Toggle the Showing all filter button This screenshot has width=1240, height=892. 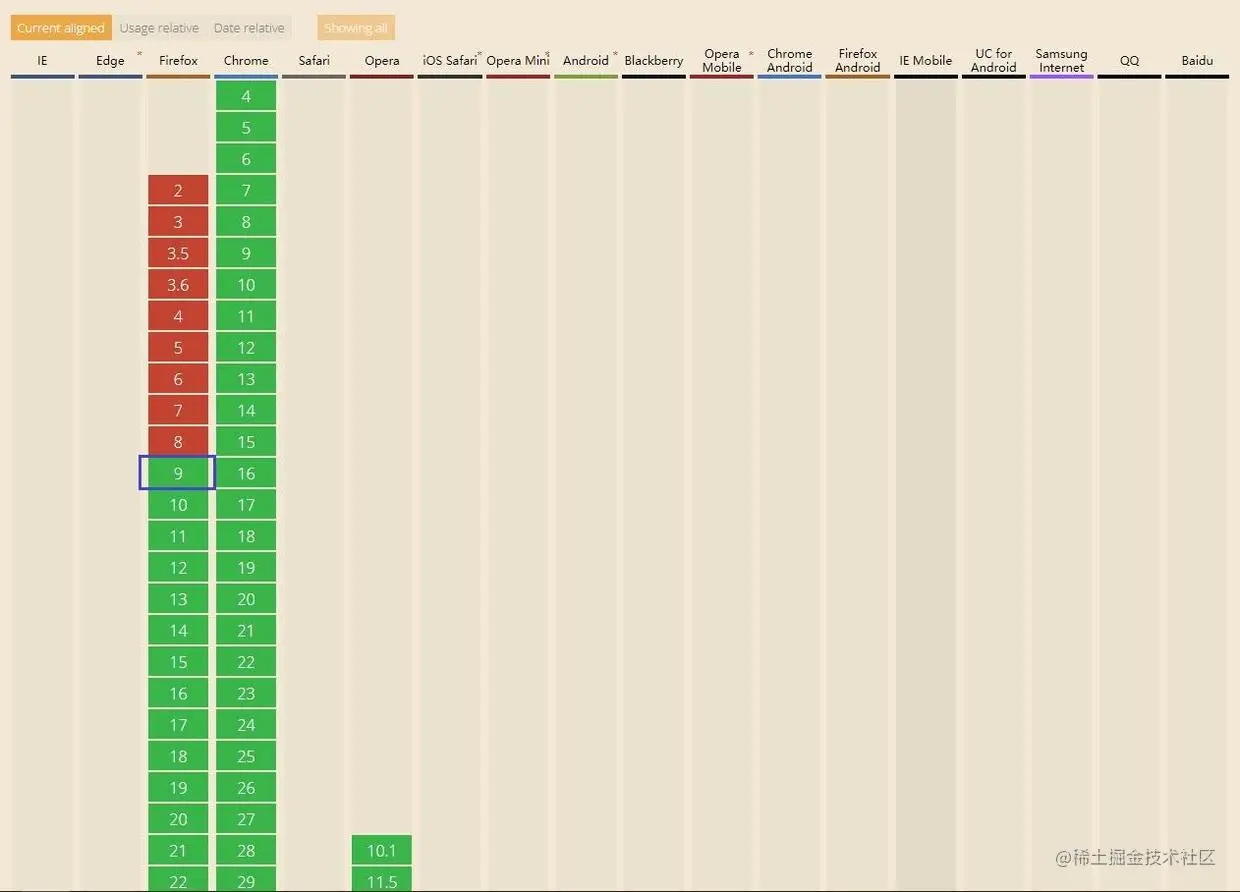coord(355,28)
